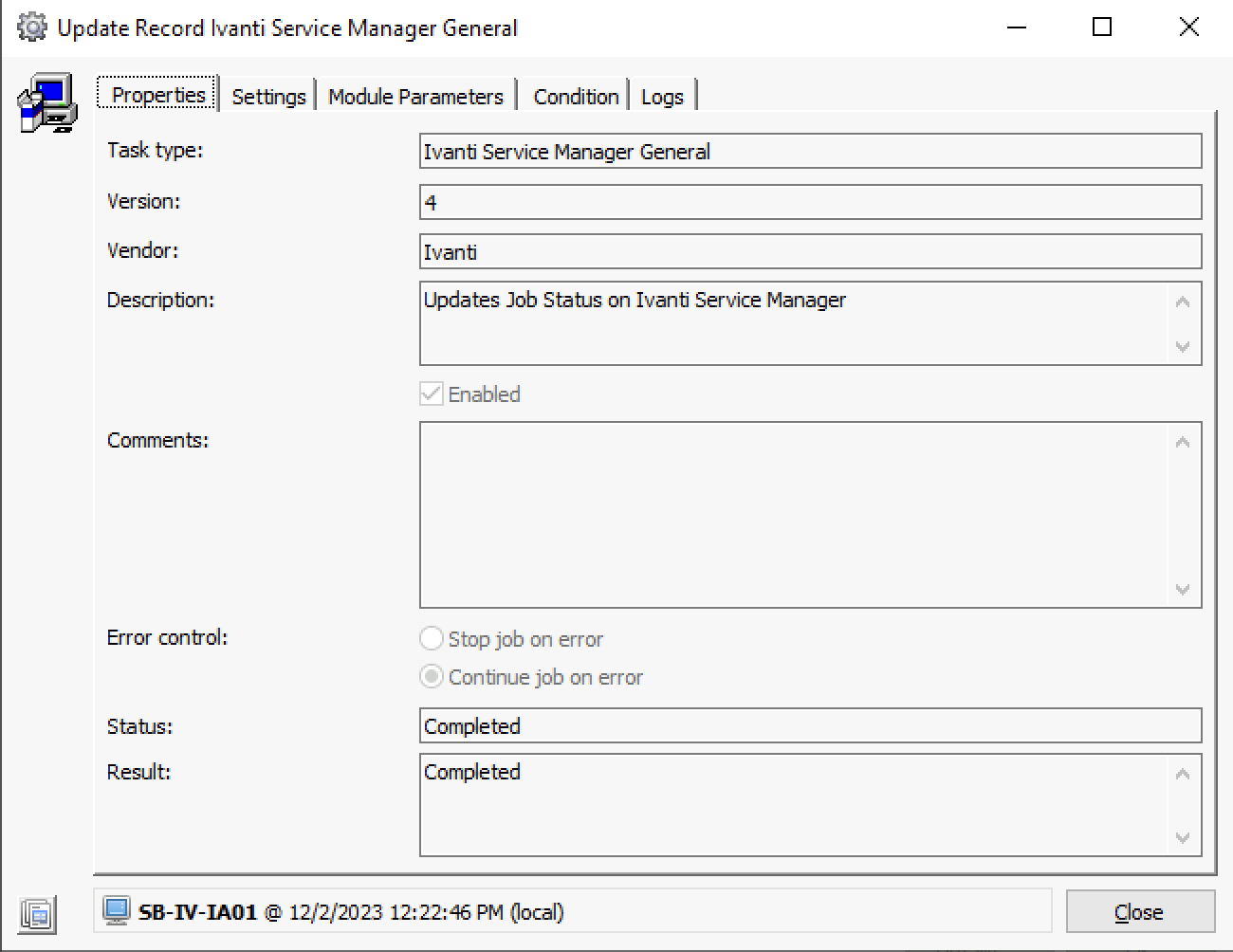Switch to the Condition tab

[x=576, y=97]
